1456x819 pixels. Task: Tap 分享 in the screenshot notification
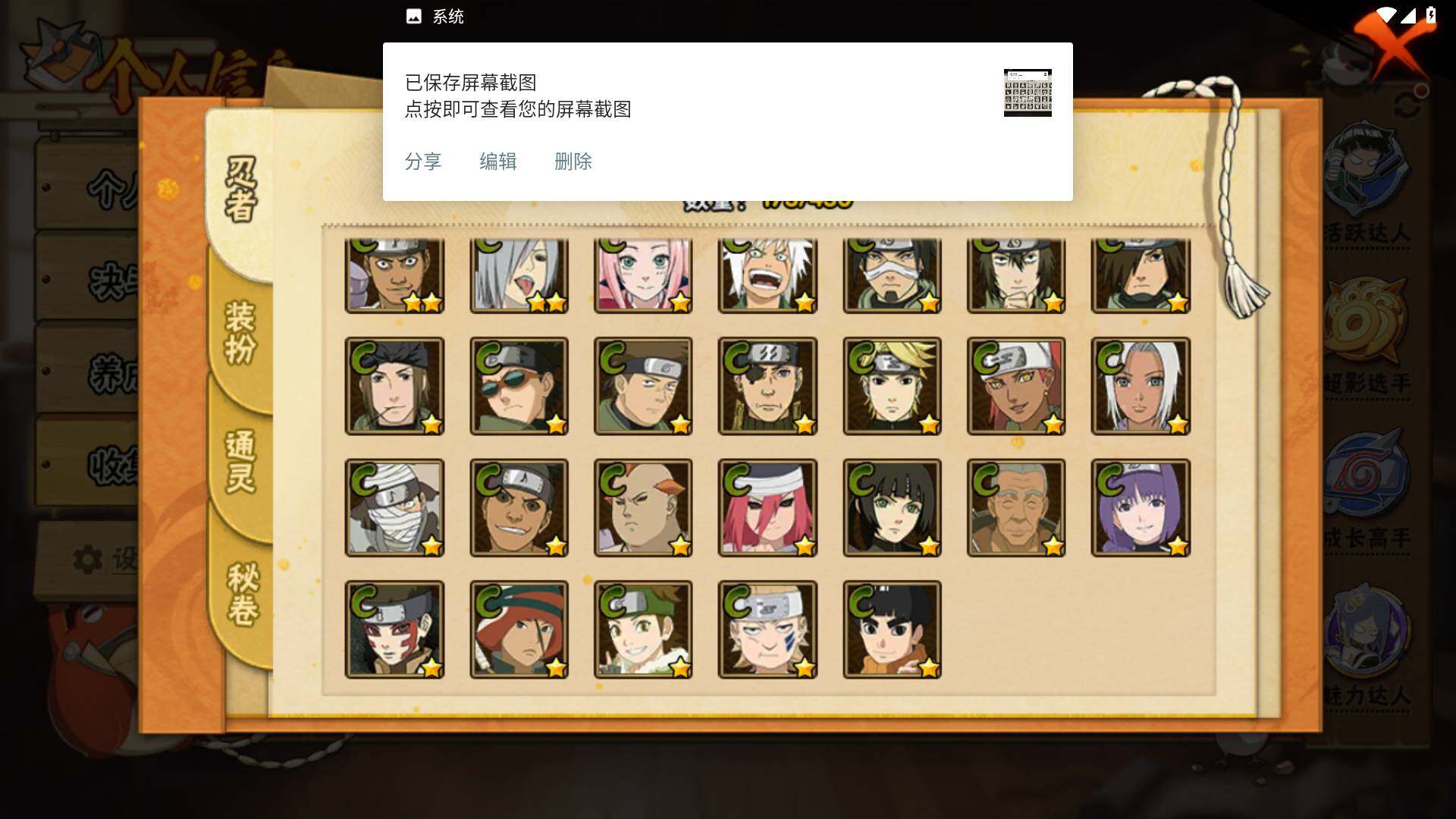coord(422,162)
